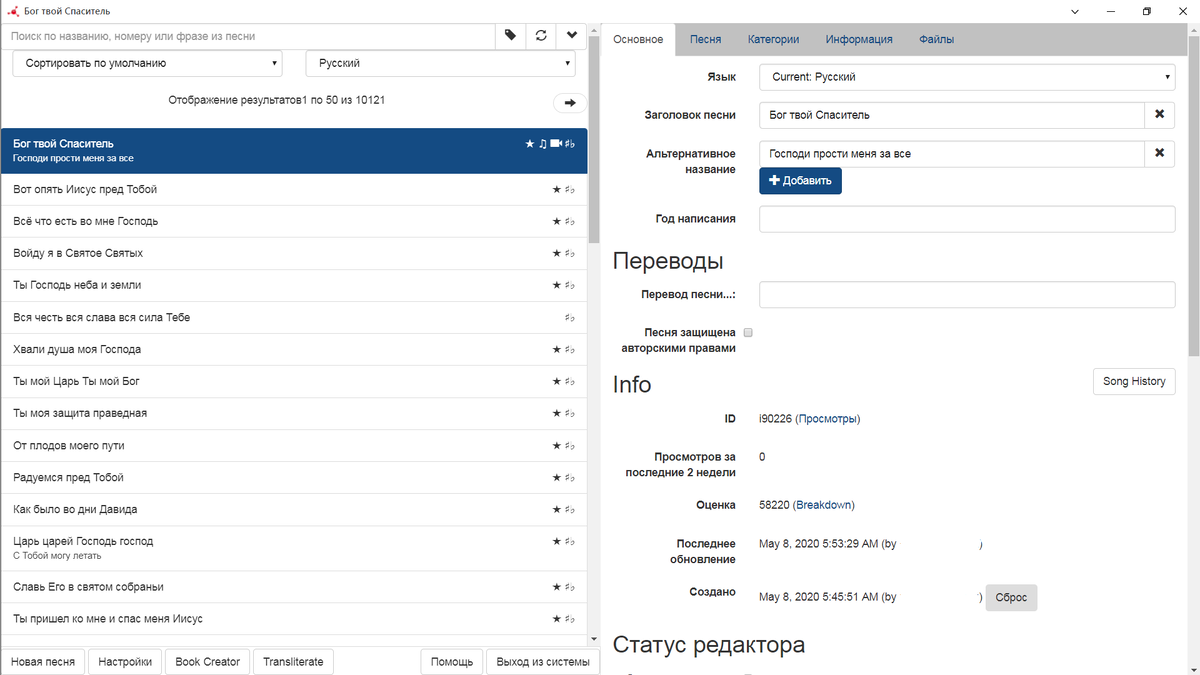Open the language dropdown showing 'Русский'
The height and width of the screenshot is (675, 1200).
point(440,62)
